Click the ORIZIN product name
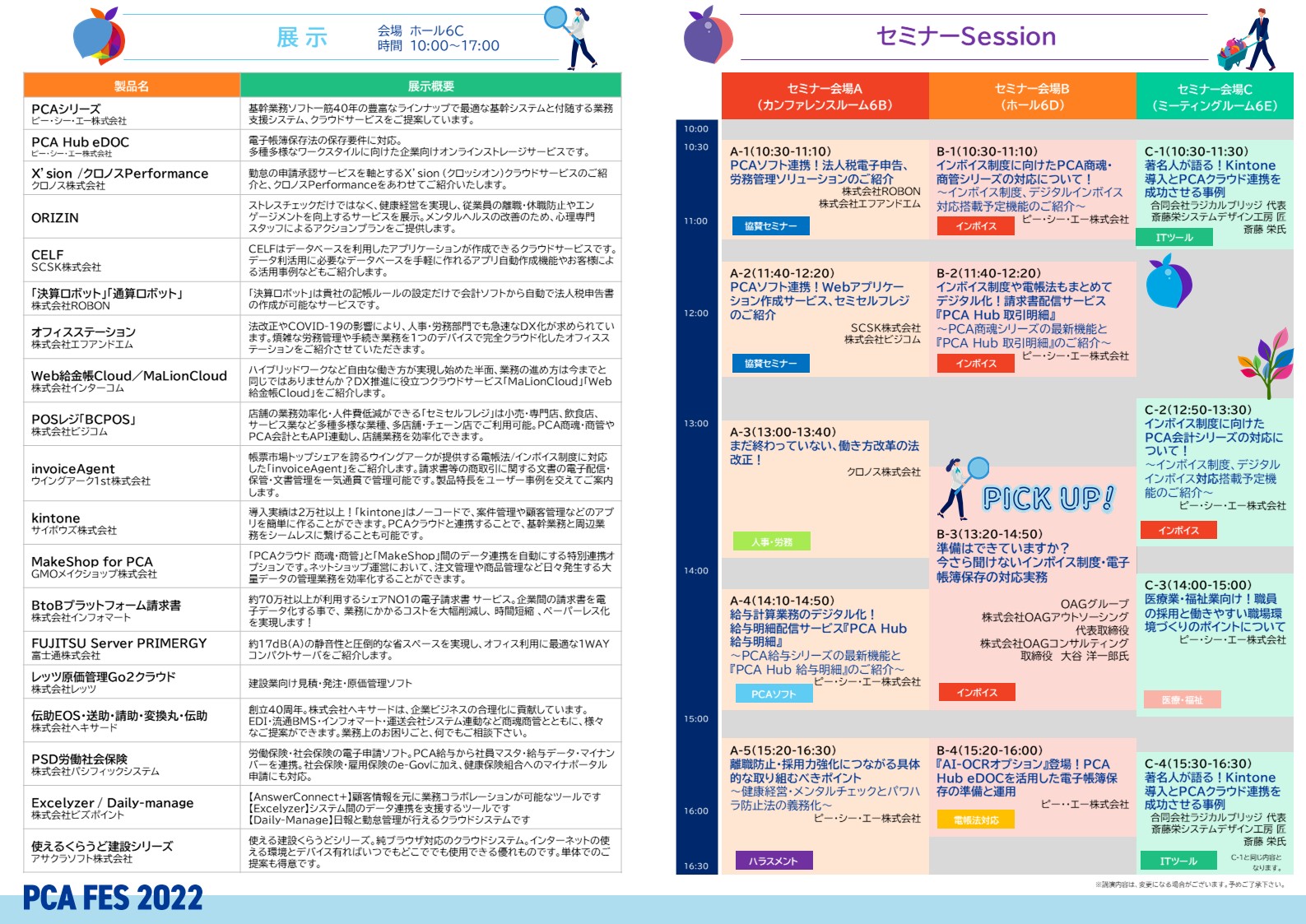 pyautogui.click(x=55, y=217)
